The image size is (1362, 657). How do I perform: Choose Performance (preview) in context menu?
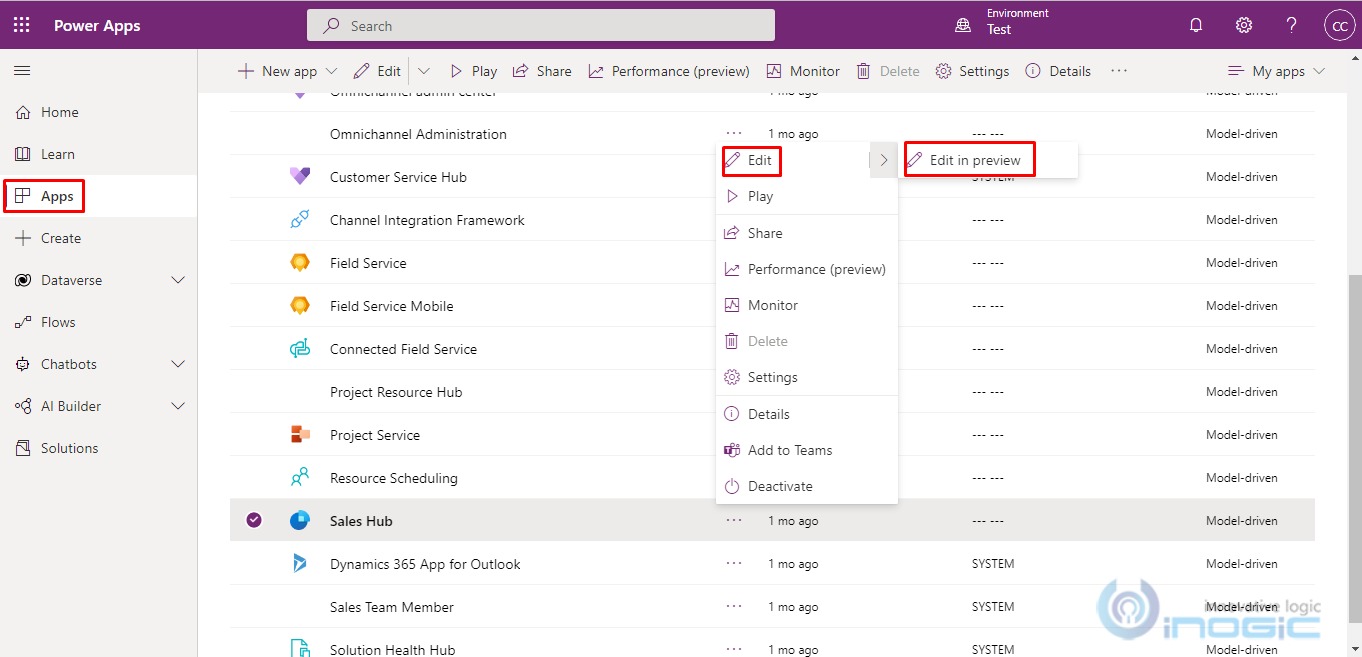807,269
